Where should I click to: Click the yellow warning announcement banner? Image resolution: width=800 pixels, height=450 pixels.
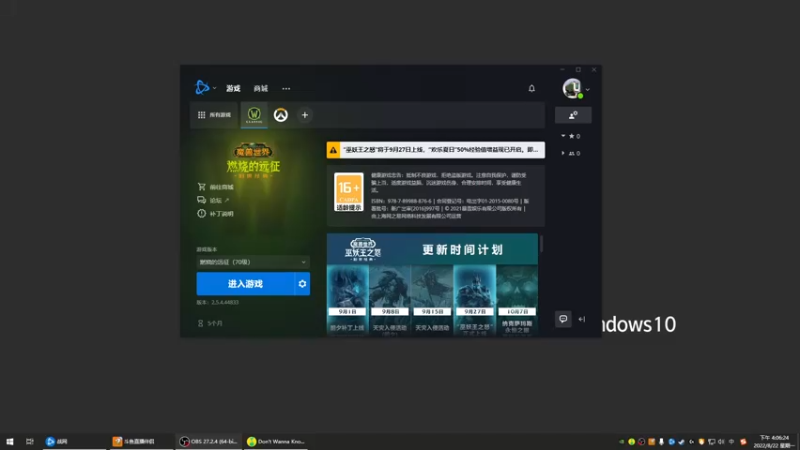click(x=436, y=150)
